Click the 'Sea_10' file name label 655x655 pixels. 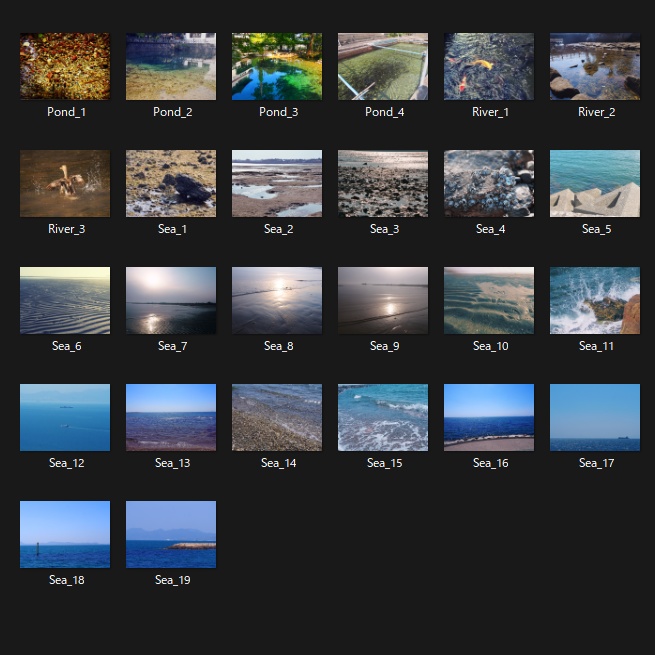(x=490, y=346)
